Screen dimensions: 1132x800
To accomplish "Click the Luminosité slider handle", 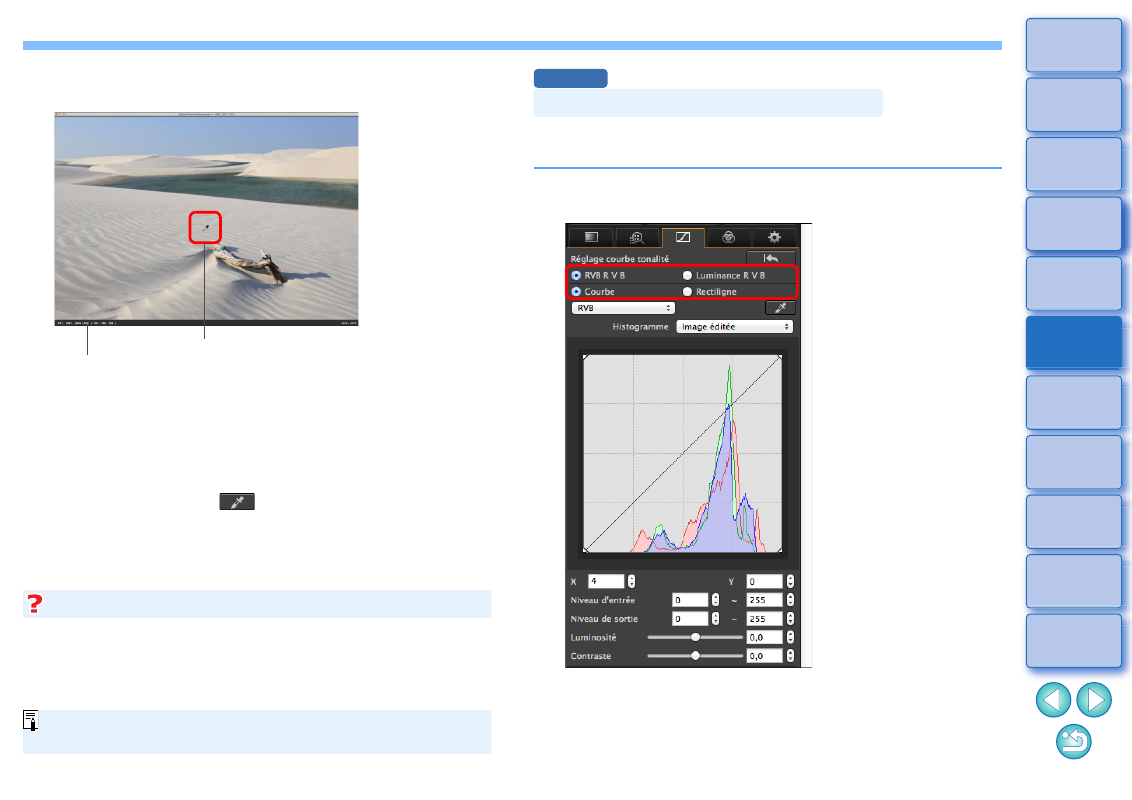I will pos(695,637).
